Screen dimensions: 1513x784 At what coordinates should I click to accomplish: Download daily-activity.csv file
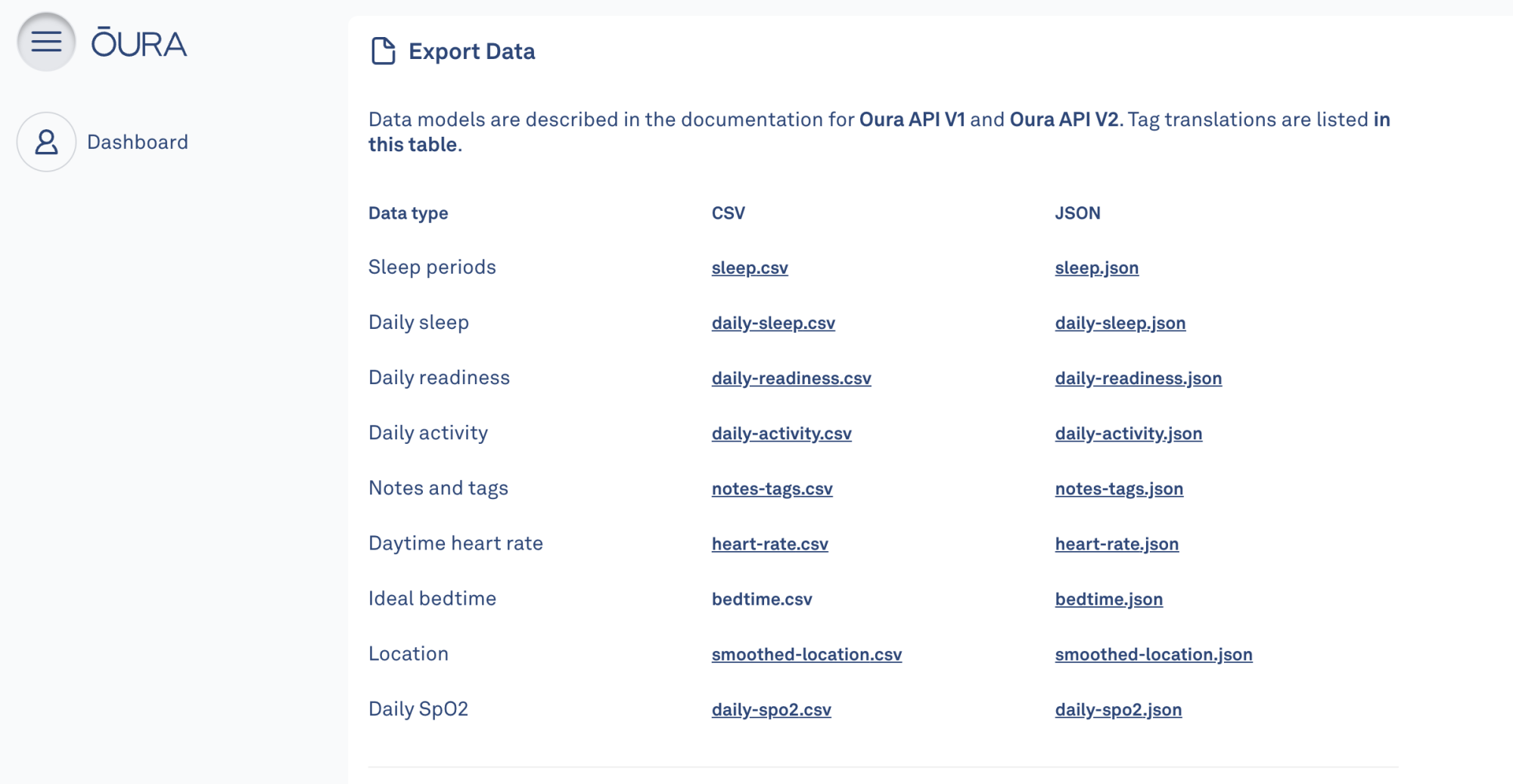pyautogui.click(x=781, y=433)
